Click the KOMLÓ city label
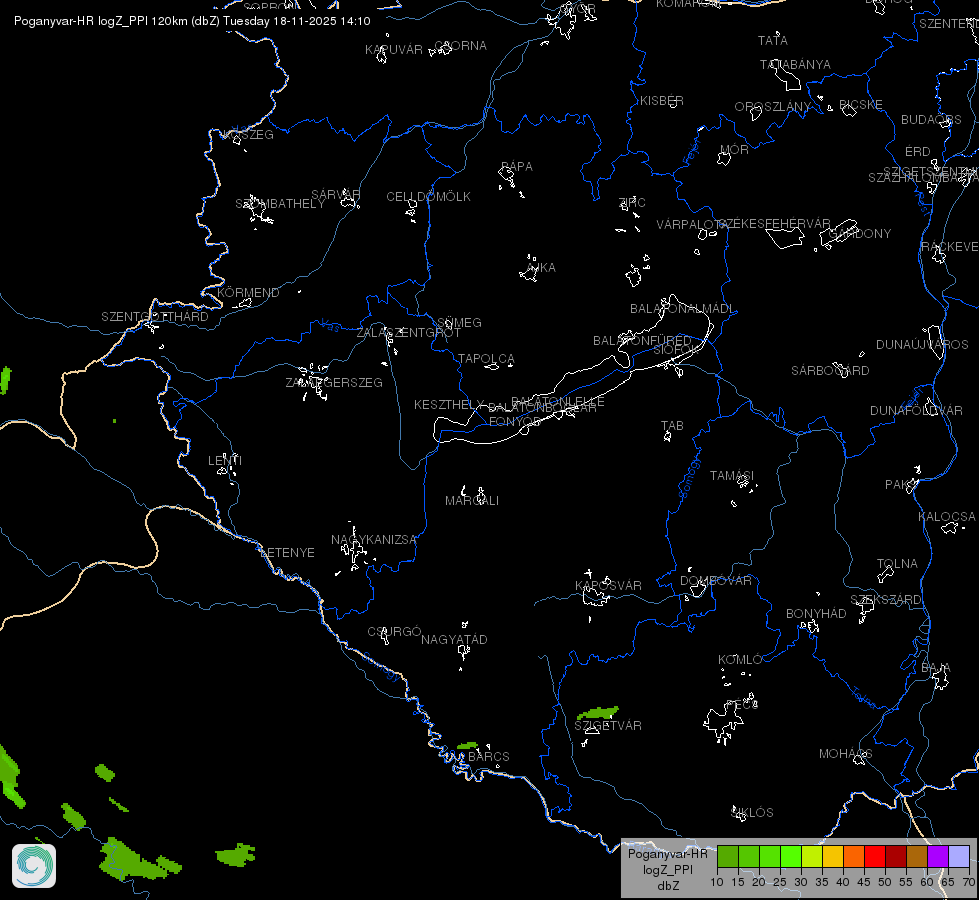This screenshot has width=979, height=900. [x=740, y=660]
